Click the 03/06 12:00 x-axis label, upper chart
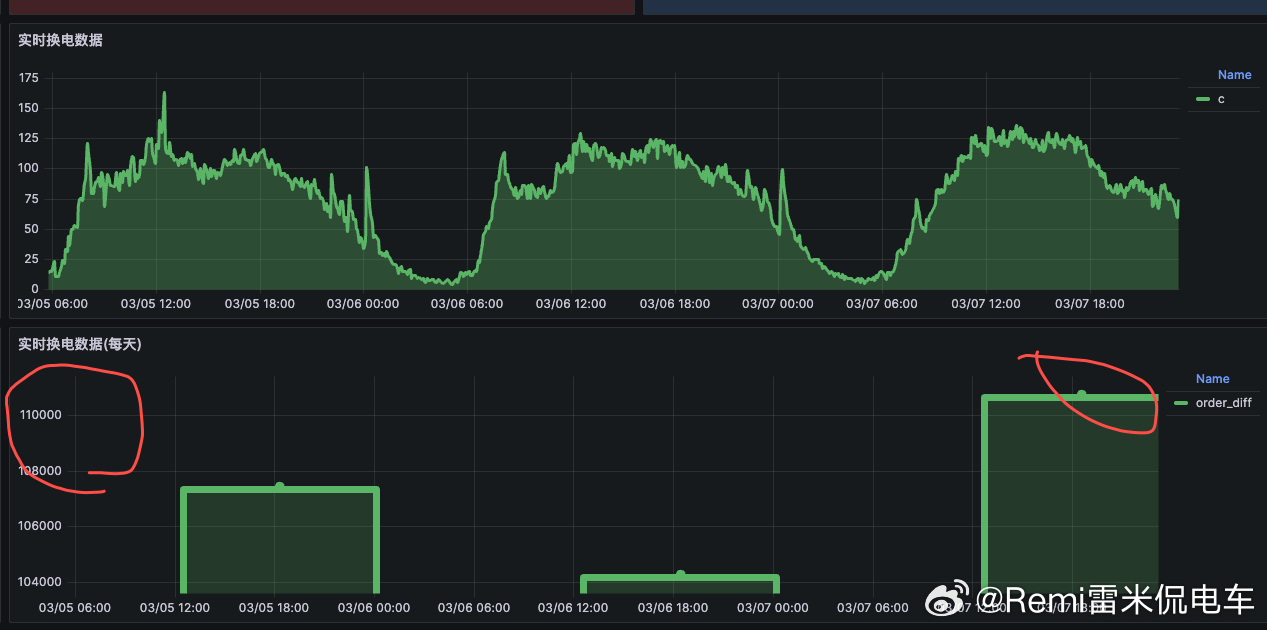Viewport: 1267px width, 630px height. point(570,304)
